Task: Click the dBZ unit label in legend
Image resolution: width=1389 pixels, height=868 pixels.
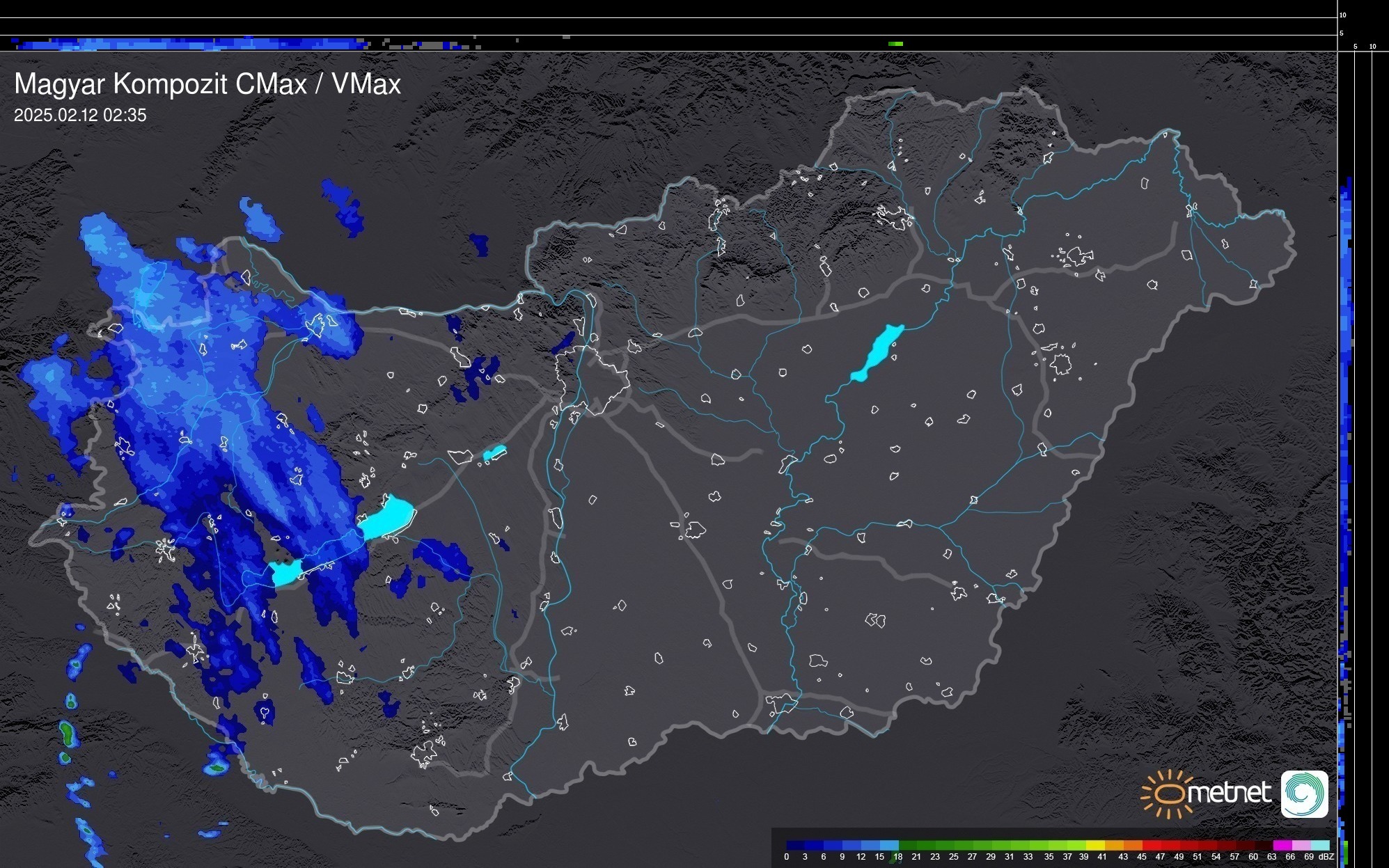Action: pos(1326,857)
